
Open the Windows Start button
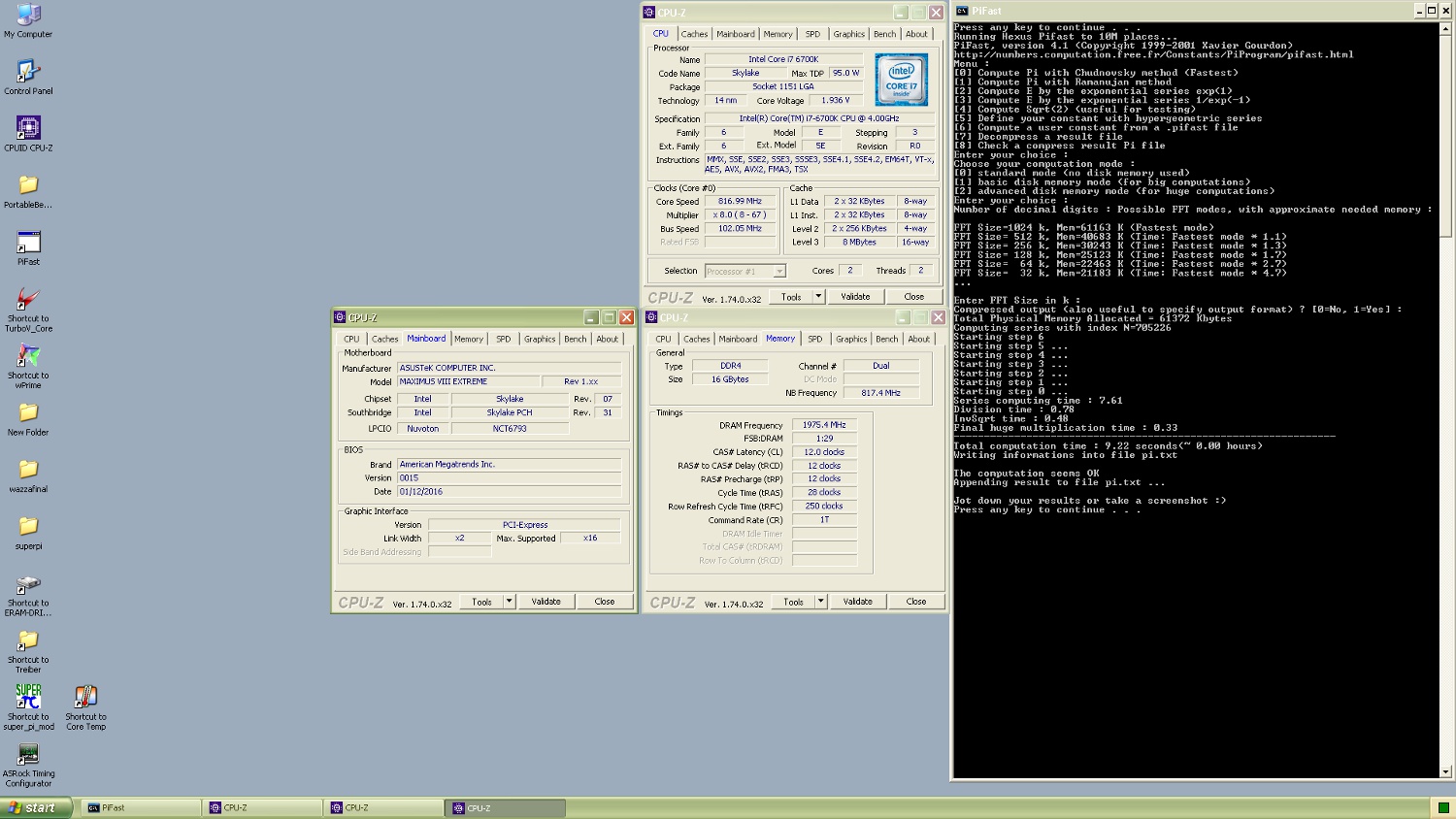point(36,807)
